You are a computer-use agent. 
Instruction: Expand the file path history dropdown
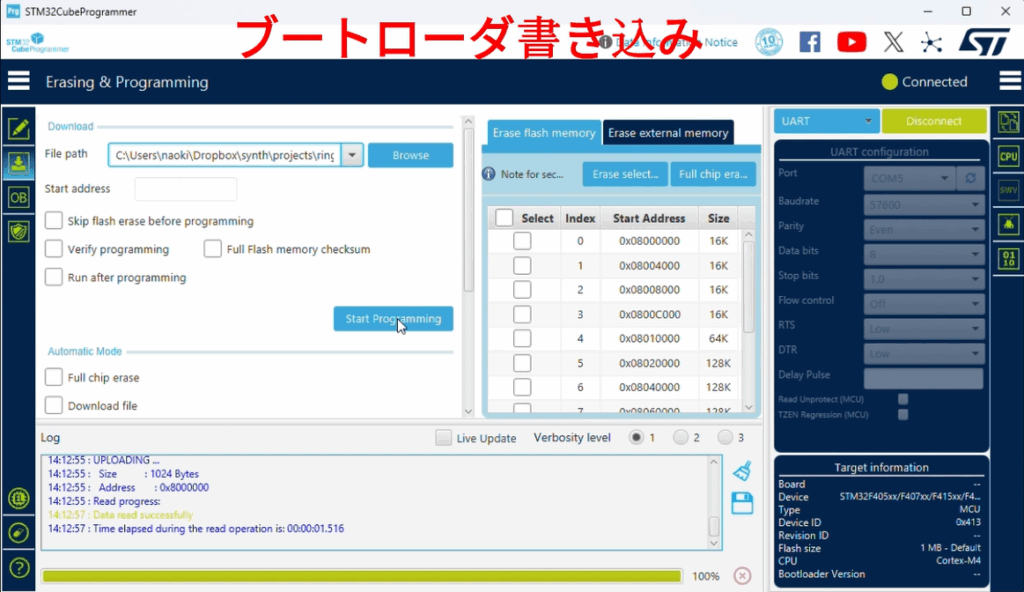(x=352, y=155)
